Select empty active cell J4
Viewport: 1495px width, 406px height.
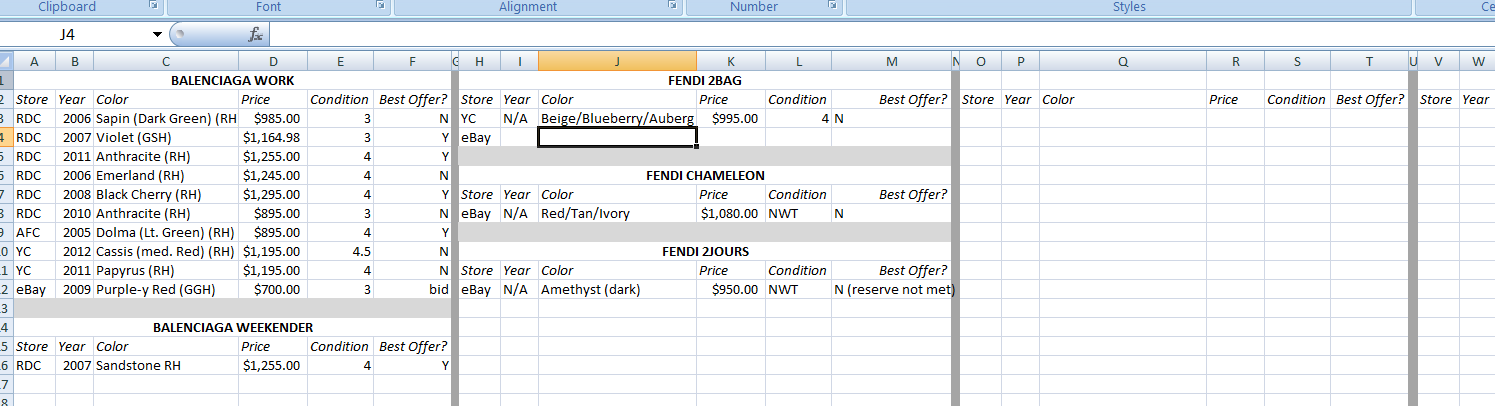[x=617, y=137]
